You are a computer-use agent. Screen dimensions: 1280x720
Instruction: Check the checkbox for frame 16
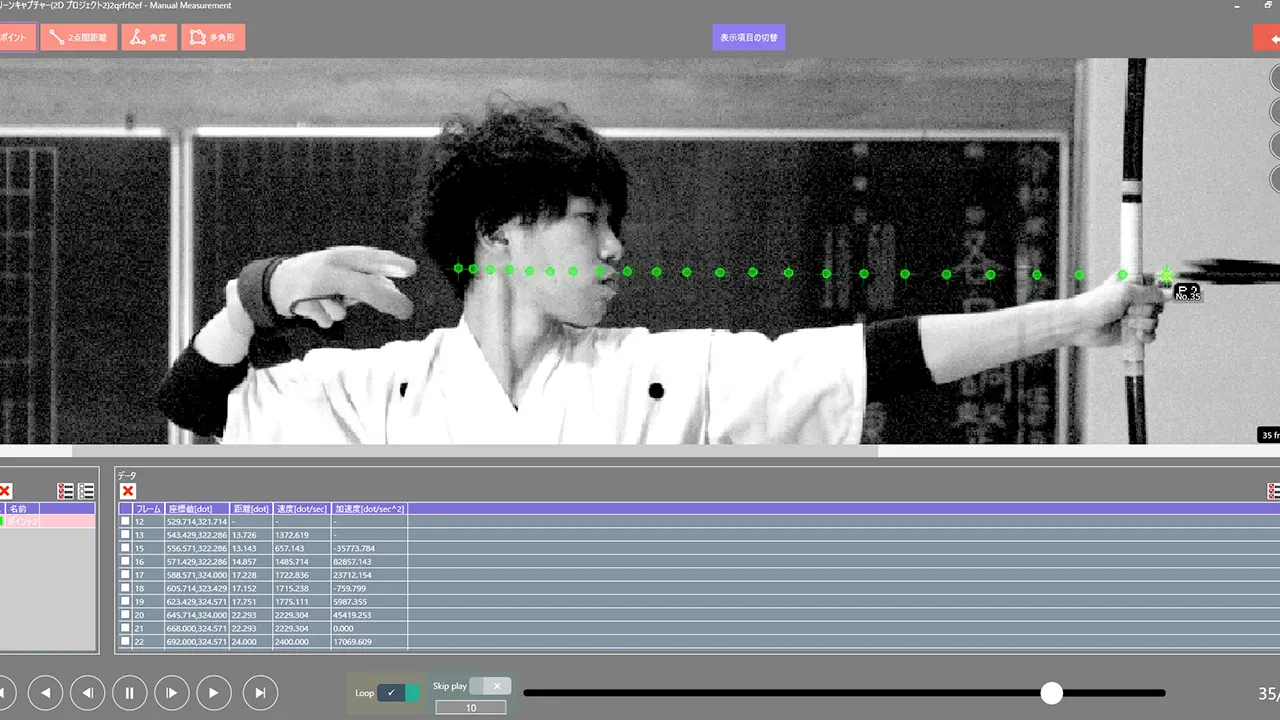pos(125,562)
